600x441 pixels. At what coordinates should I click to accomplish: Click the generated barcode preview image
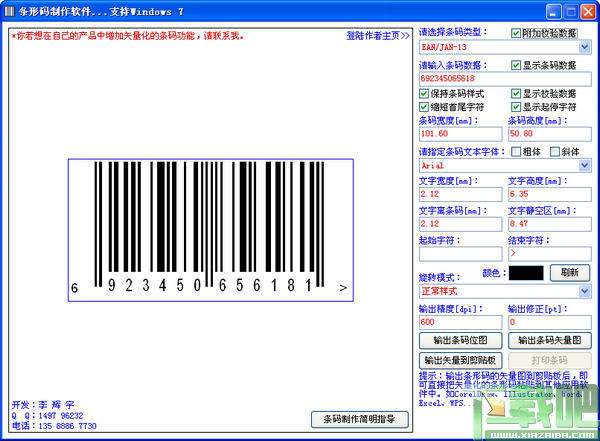211,230
